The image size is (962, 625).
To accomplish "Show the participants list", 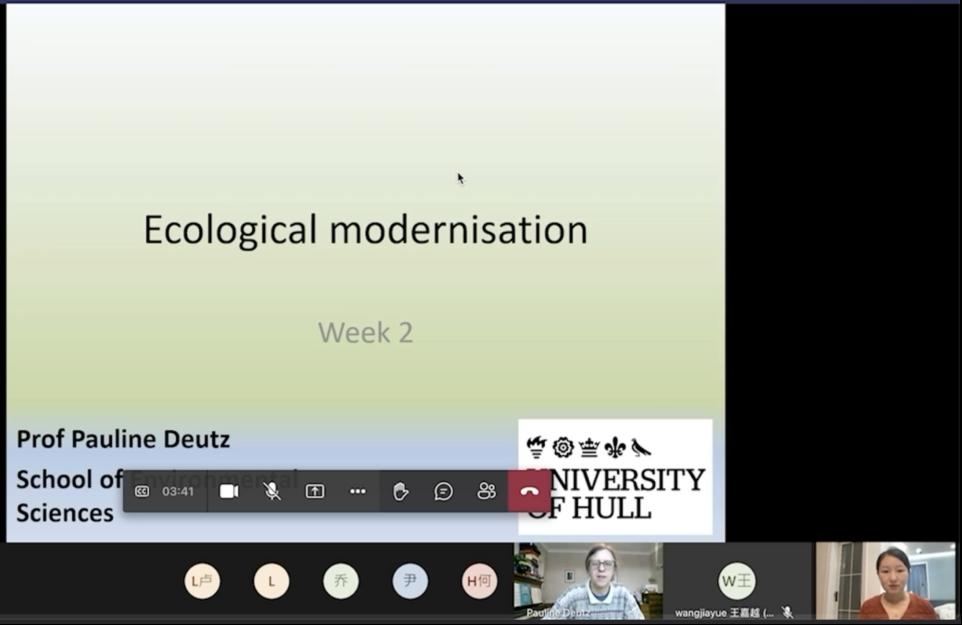I will coord(487,491).
